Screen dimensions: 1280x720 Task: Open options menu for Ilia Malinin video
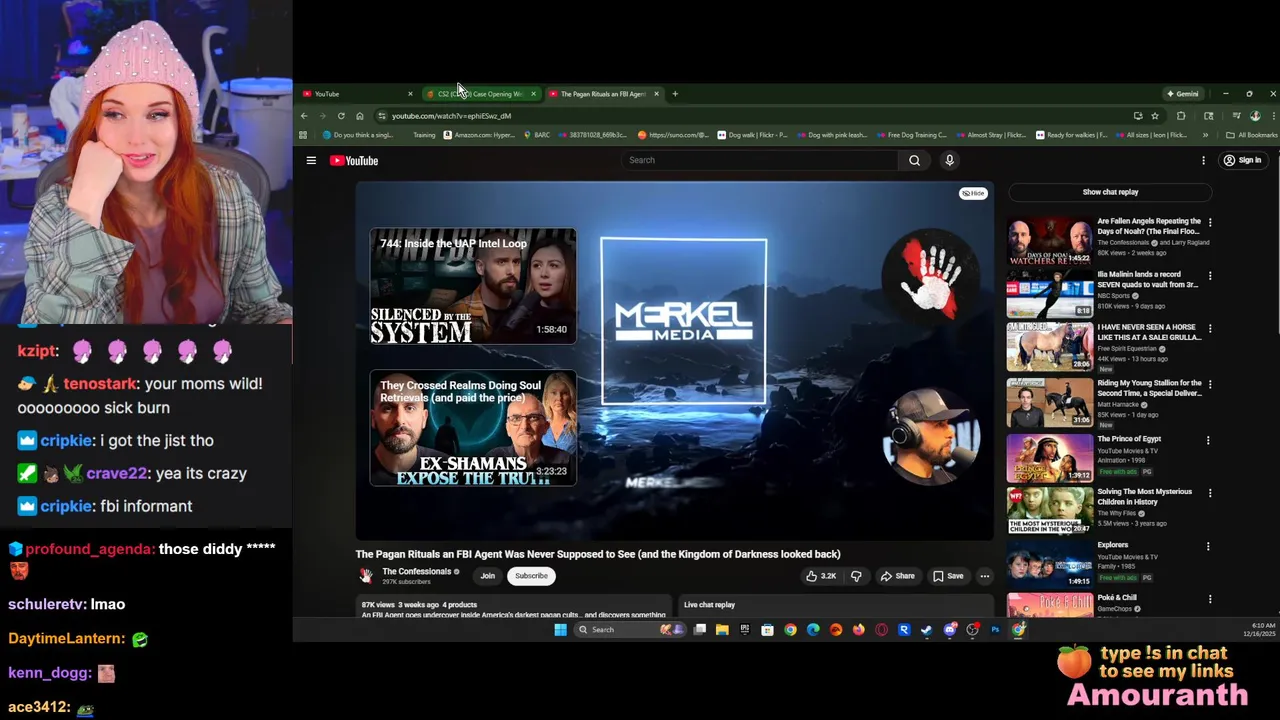1210,276
